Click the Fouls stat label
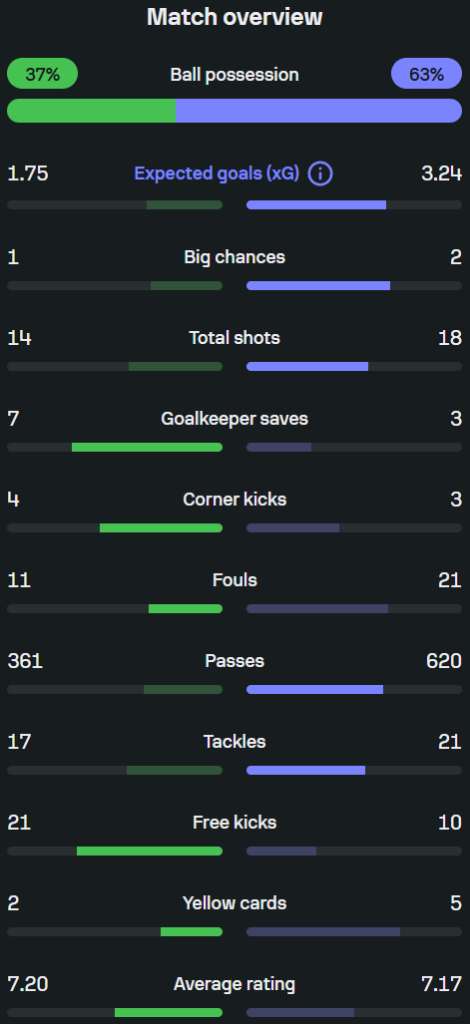 click(x=234, y=580)
